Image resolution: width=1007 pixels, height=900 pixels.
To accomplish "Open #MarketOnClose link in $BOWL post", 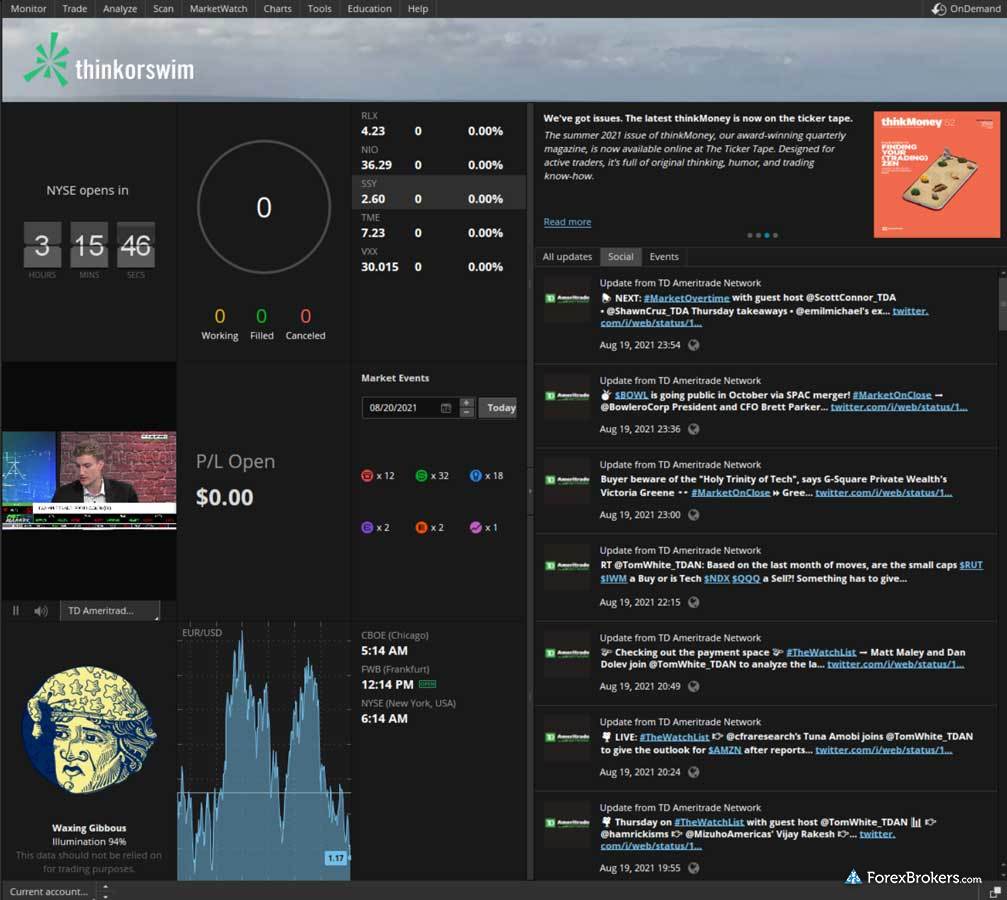I will [x=892, y=394].
